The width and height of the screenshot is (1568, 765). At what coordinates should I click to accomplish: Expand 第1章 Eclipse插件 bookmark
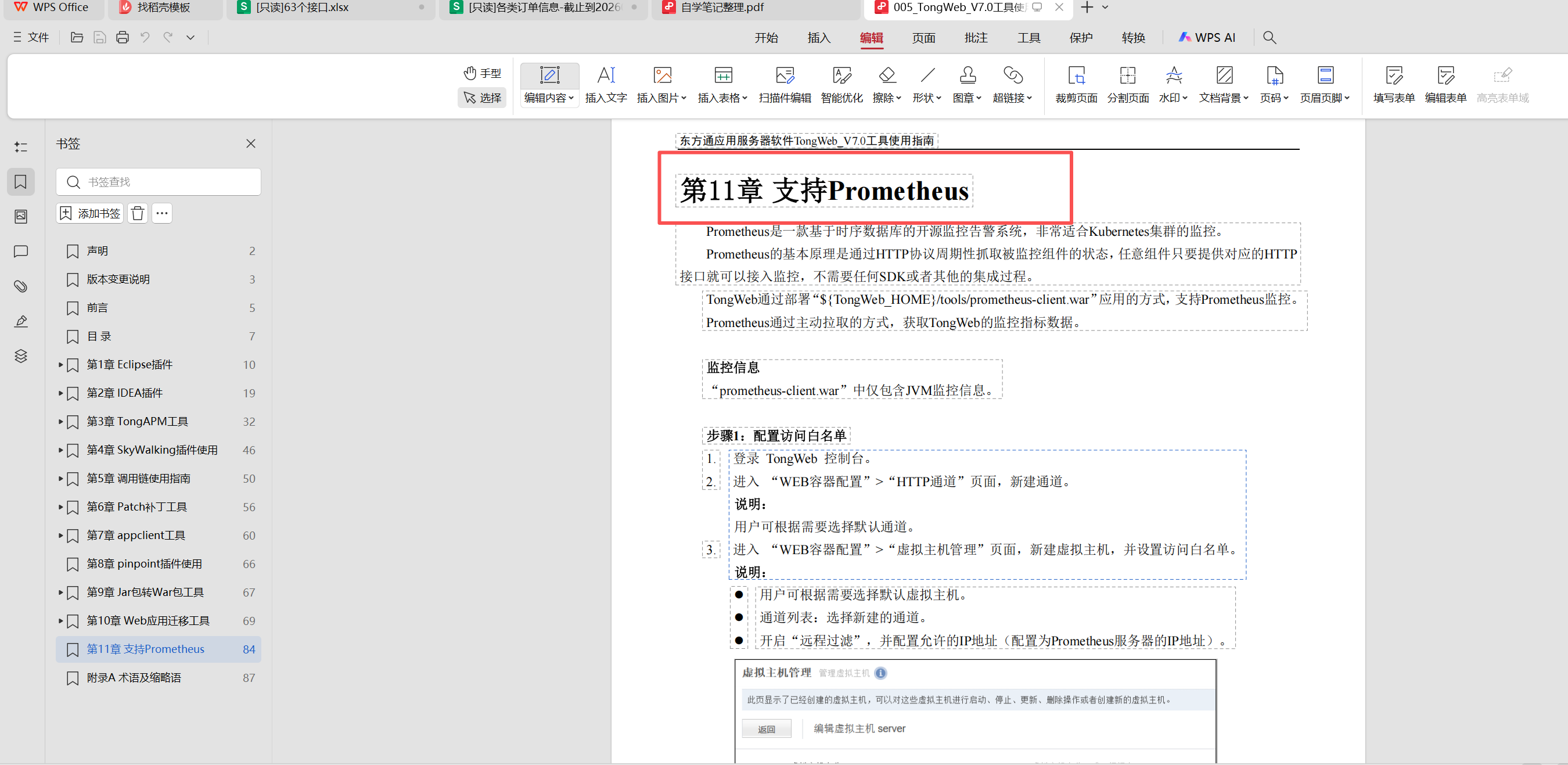coord(60,365)
